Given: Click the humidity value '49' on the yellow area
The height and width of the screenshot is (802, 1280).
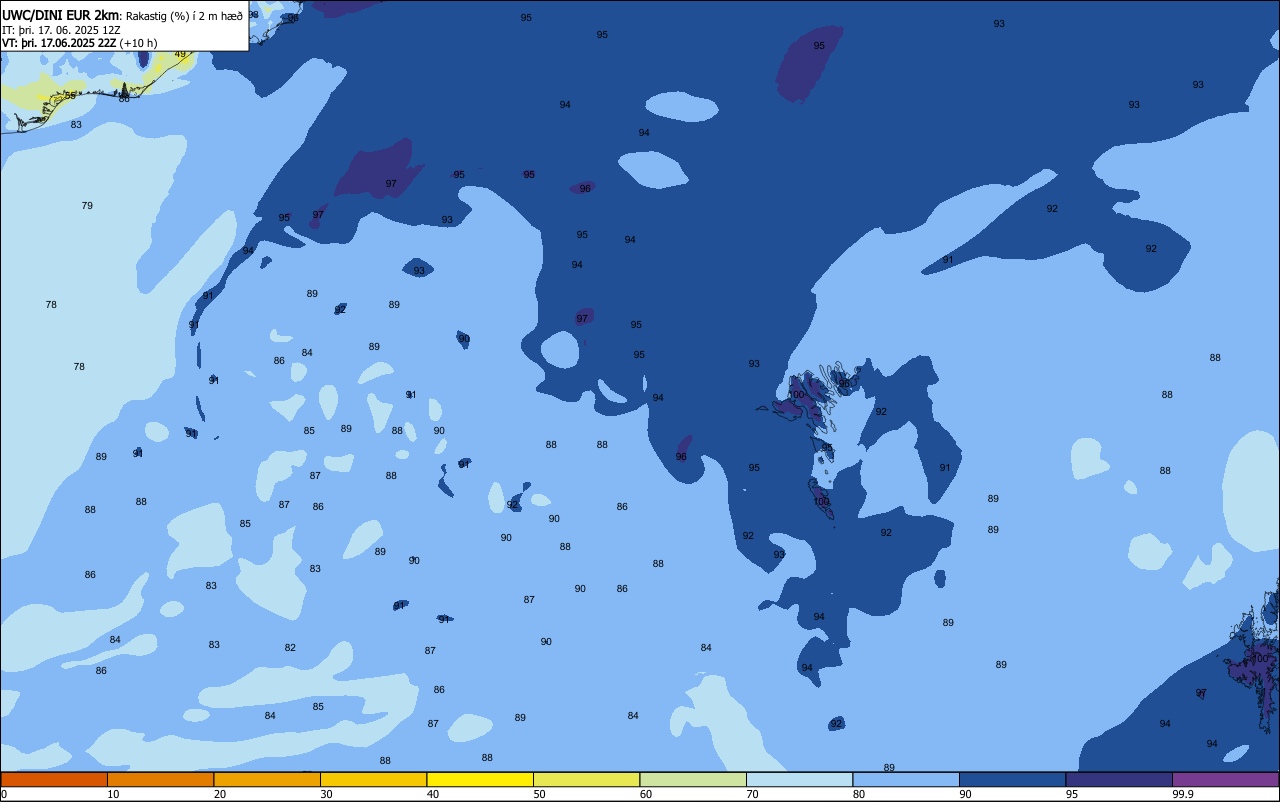Looking at the screenshot, I should point(180,54).
